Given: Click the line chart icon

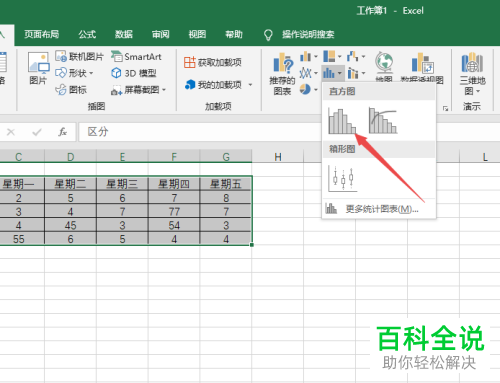Looking at the screenshot, I should point(305,73).
